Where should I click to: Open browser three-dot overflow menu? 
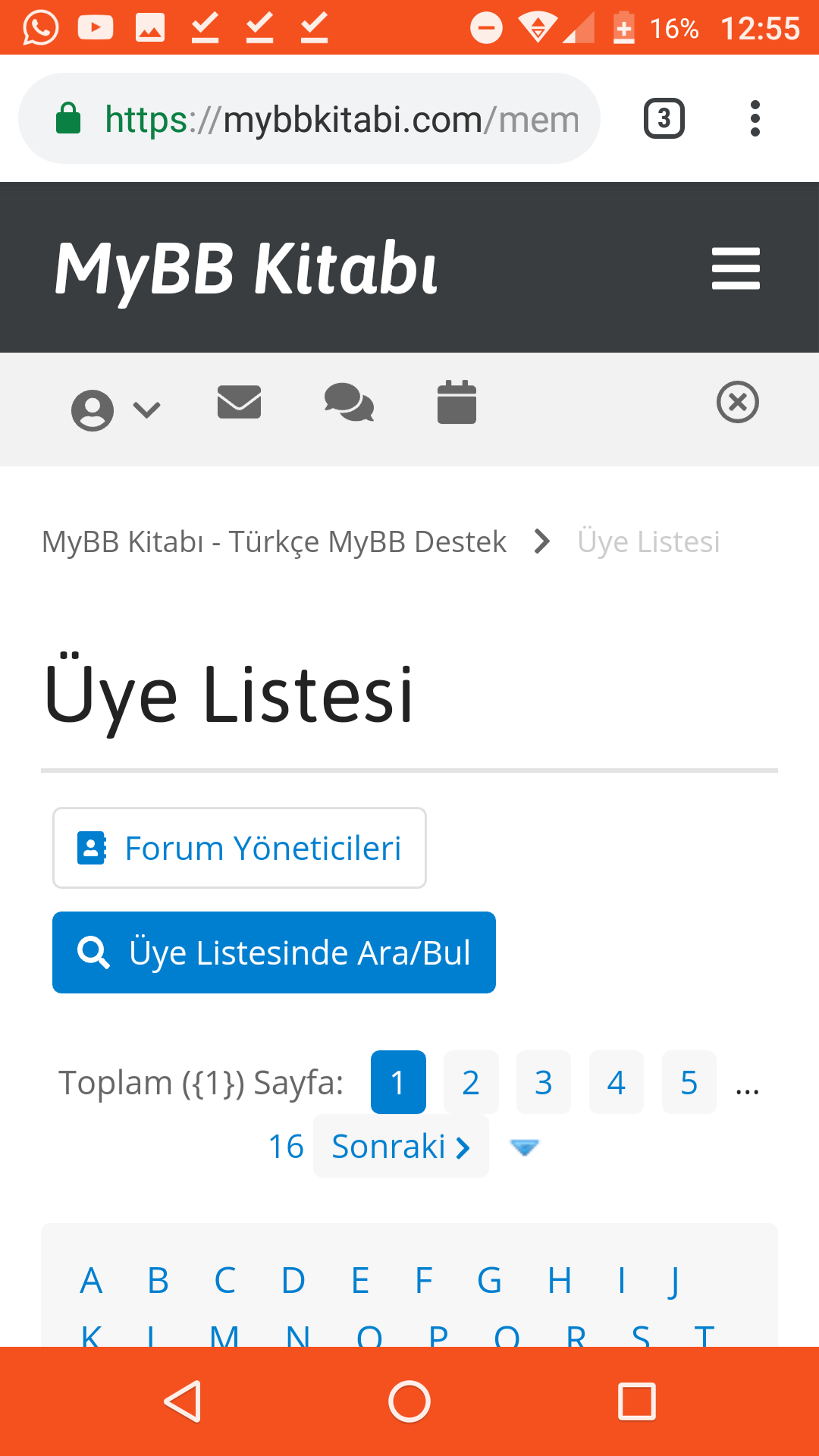coord(755,118)
